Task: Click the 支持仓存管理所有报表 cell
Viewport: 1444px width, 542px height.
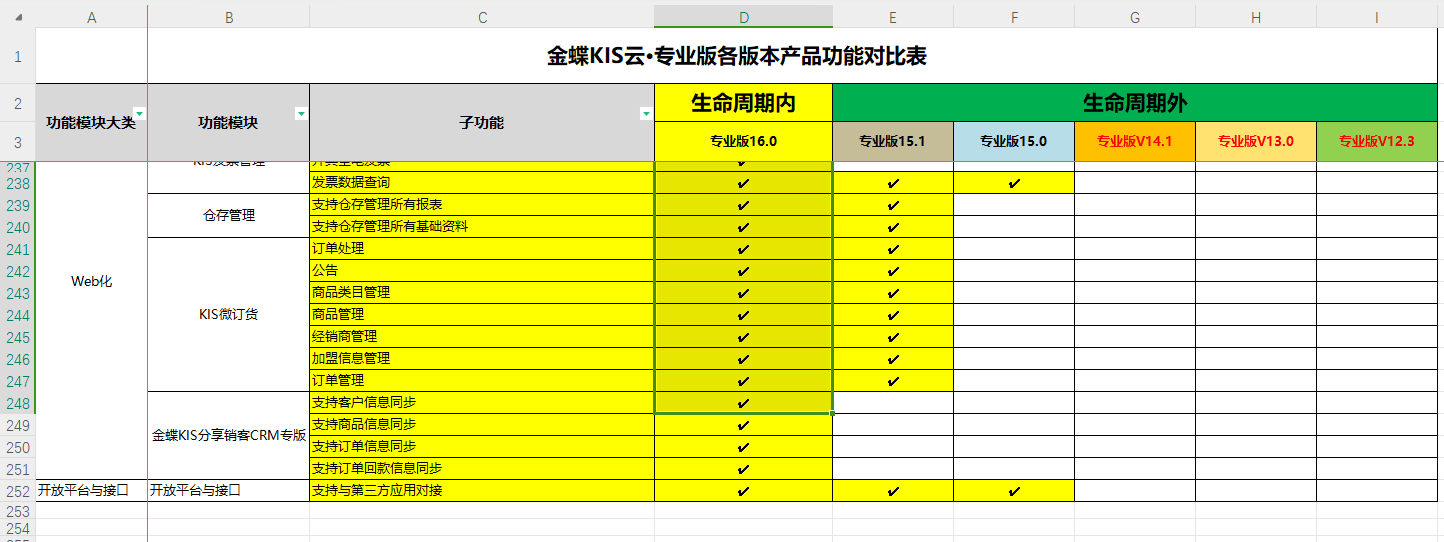Action: pos(482,205)
